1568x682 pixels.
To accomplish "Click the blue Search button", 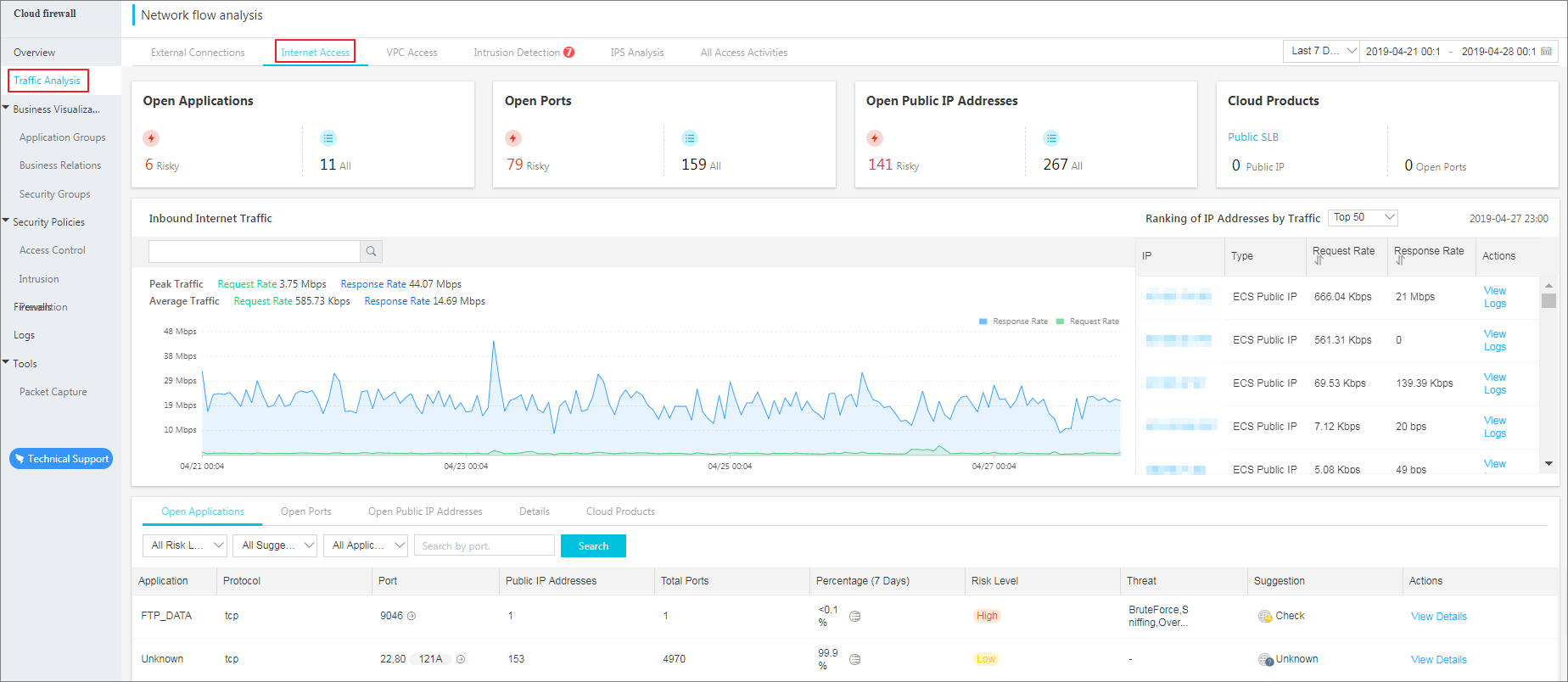I will [593, 546].
